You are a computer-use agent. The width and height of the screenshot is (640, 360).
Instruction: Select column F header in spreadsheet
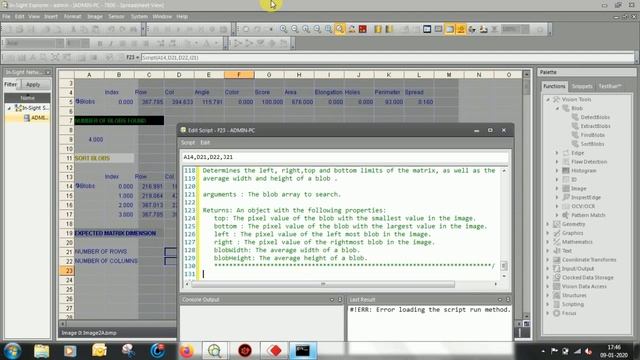[x=239, y=75]
